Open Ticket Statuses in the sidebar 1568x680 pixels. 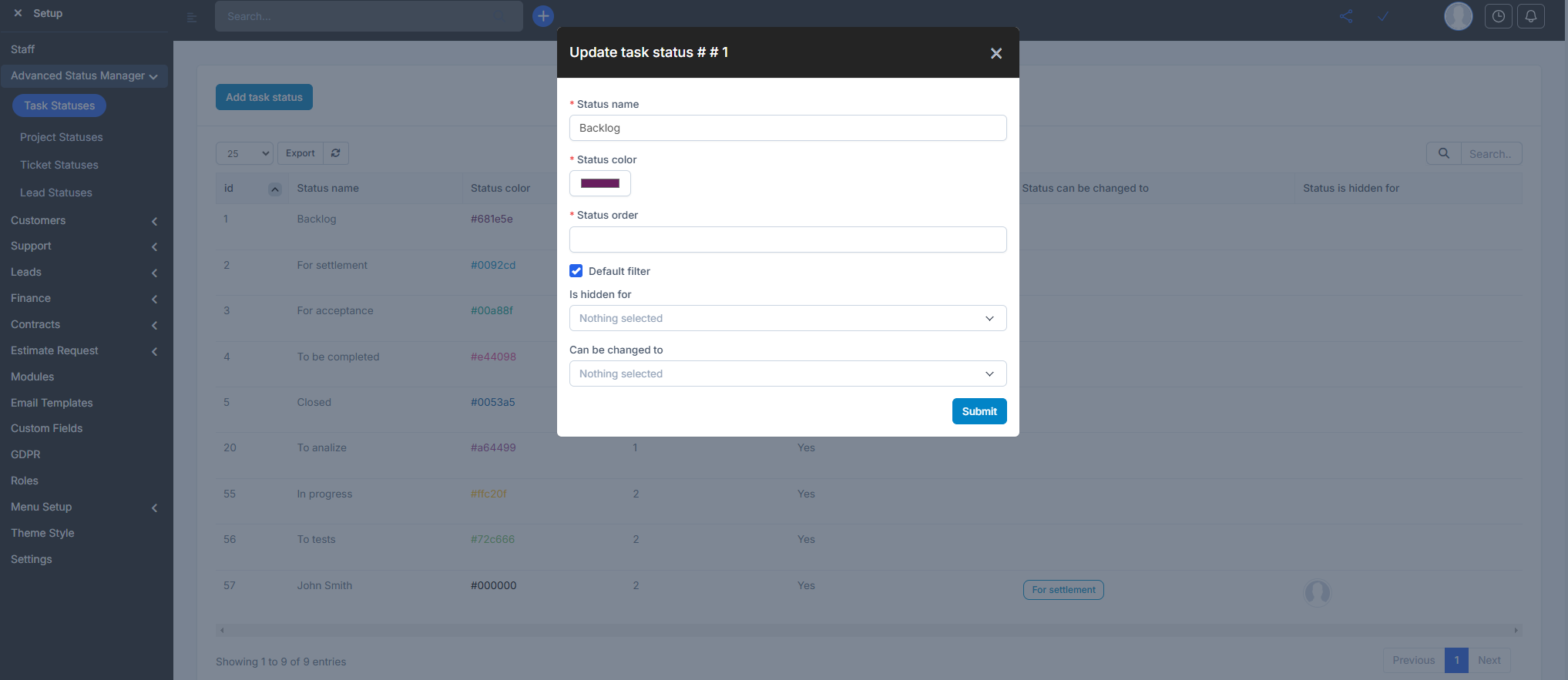59,165
